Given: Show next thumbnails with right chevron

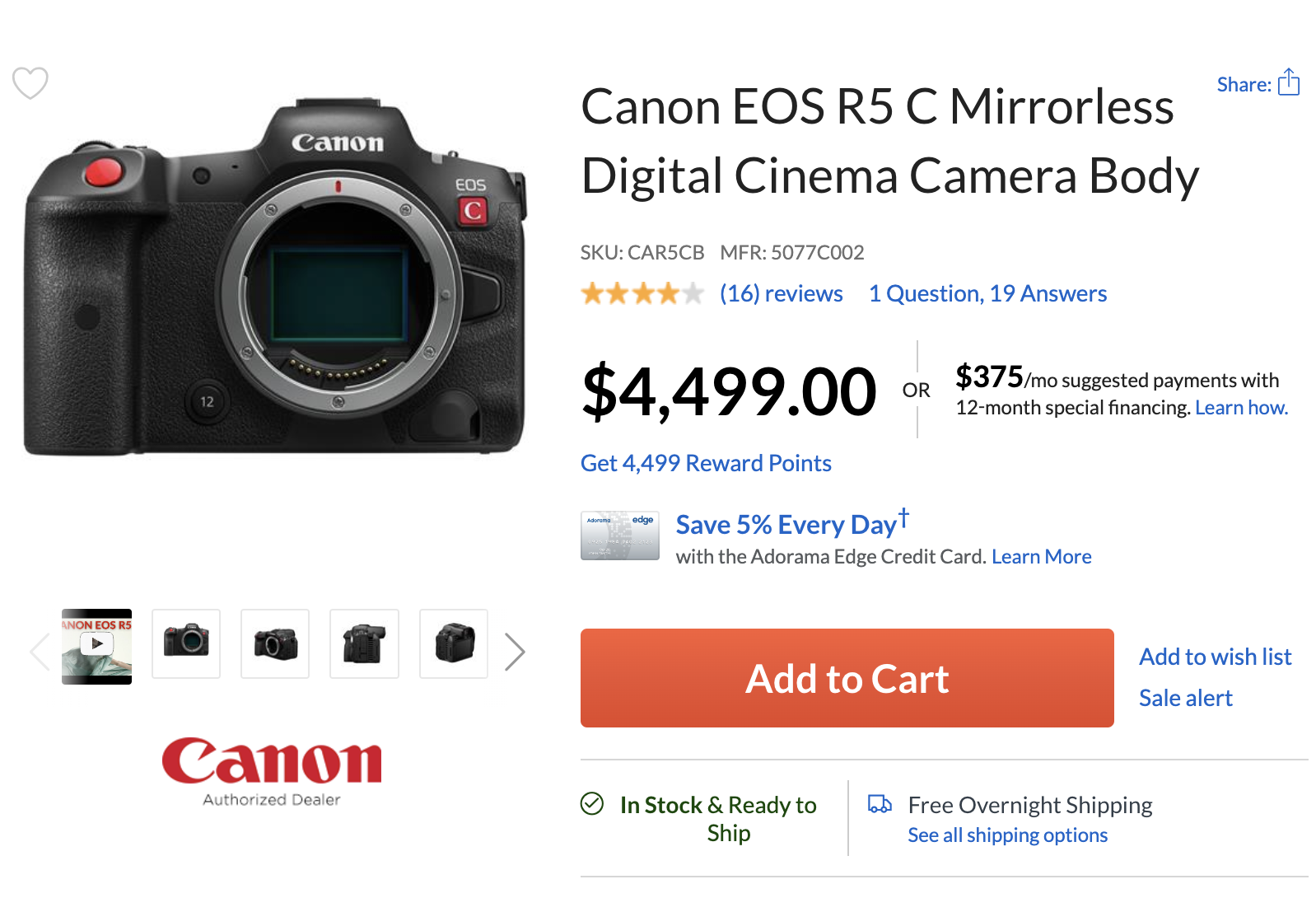Looking at the screenshot, I should click(x=515, y=652).
